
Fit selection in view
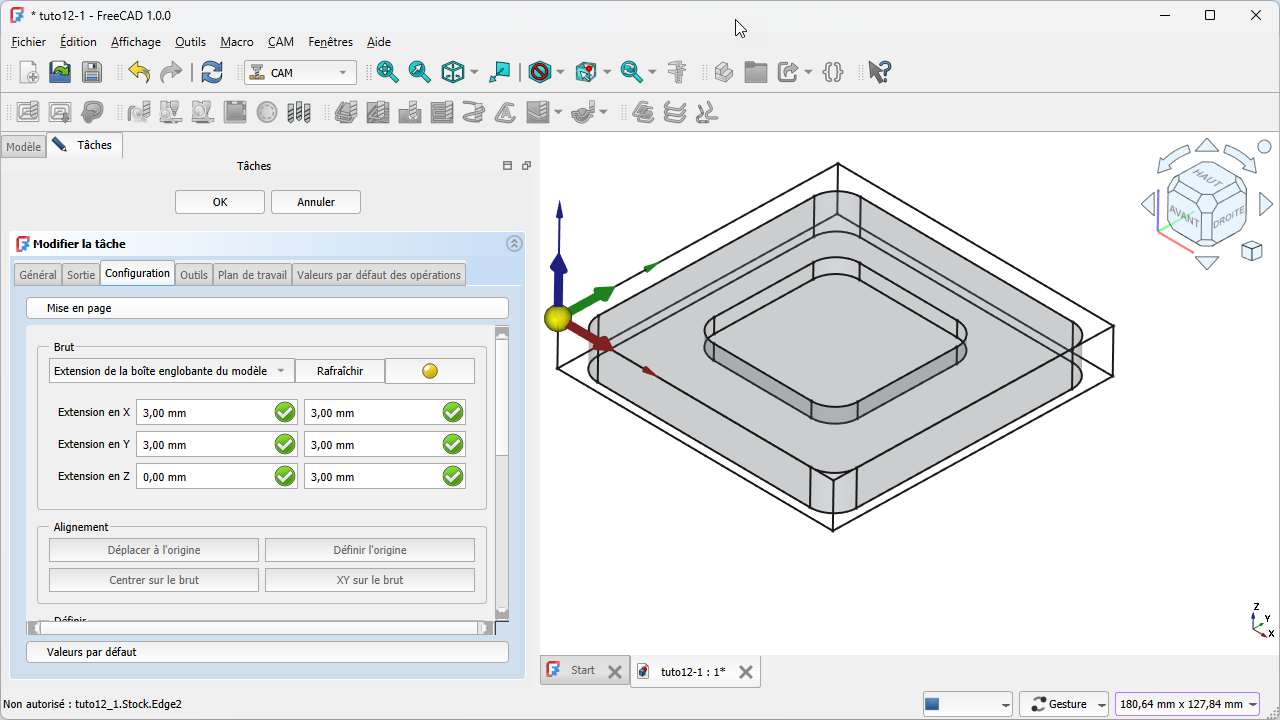coord(420,72)
